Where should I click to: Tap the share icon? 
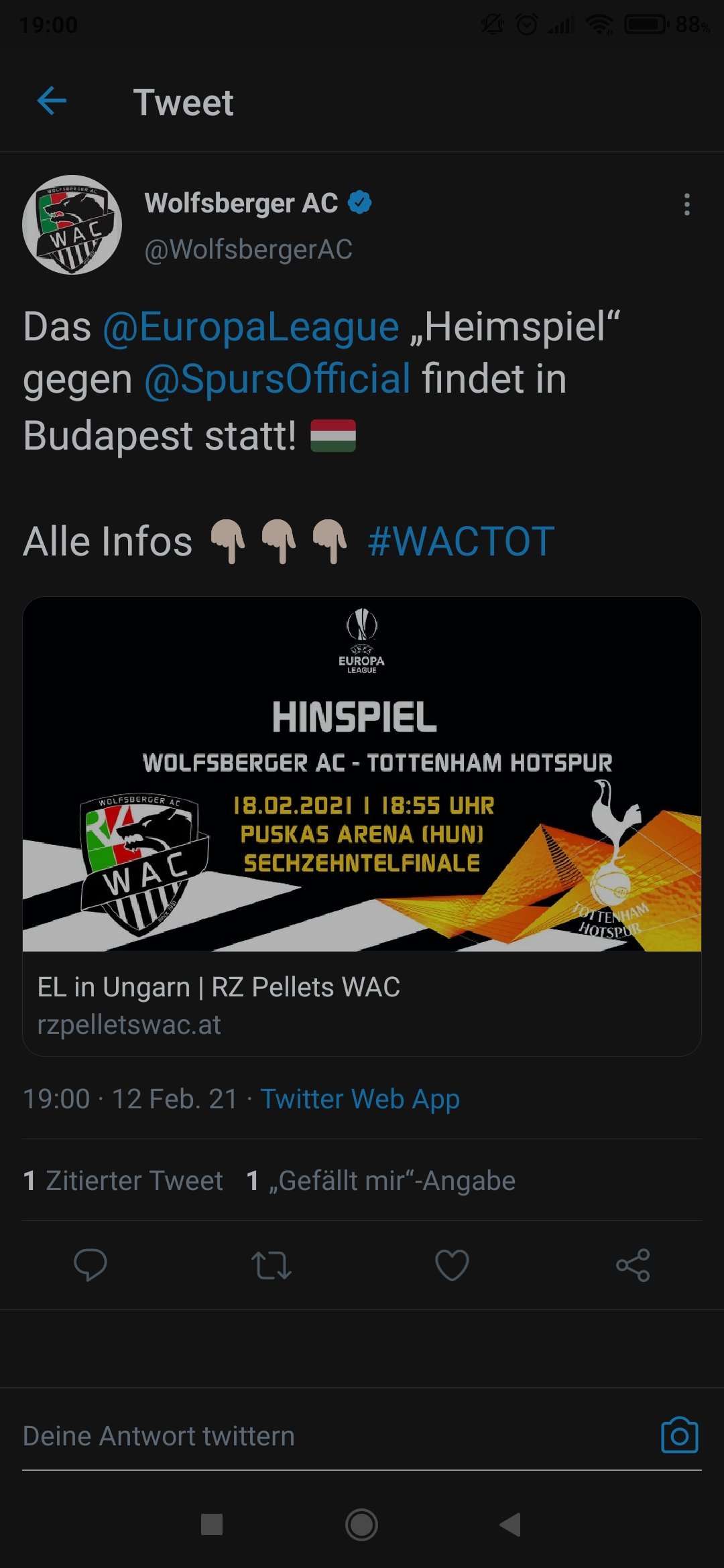point(633,1265)
